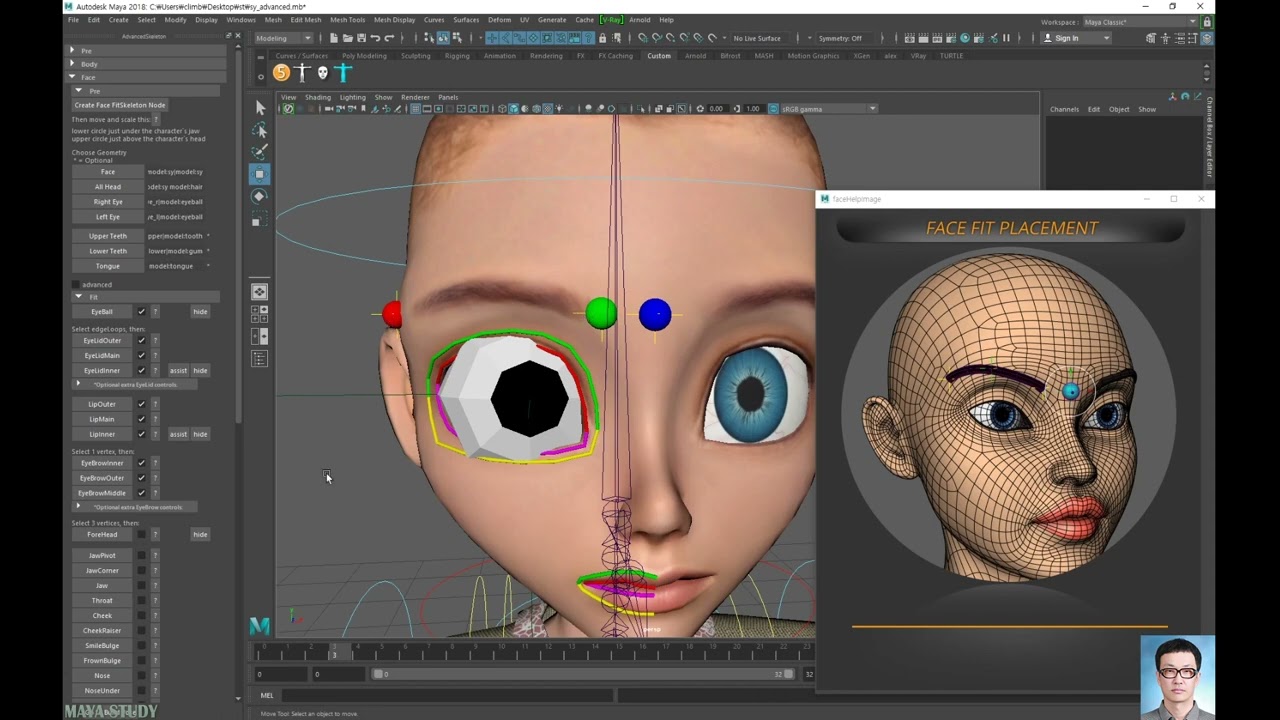Select the blue sphere locator in viewport
The height and width of the screenshot is (720, 1280).
click(x=655, y=314)
